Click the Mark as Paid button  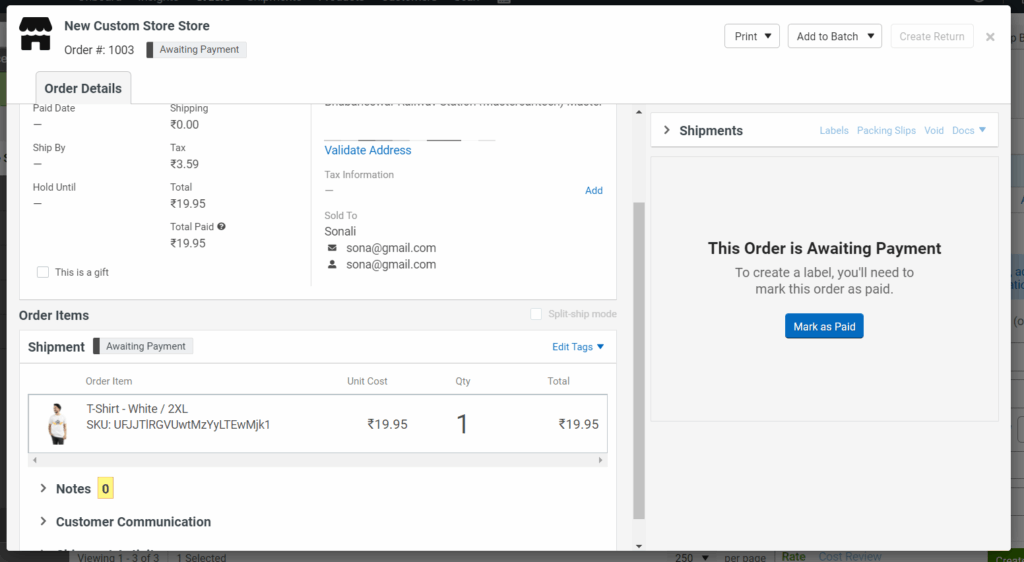(x=824, y=326)
